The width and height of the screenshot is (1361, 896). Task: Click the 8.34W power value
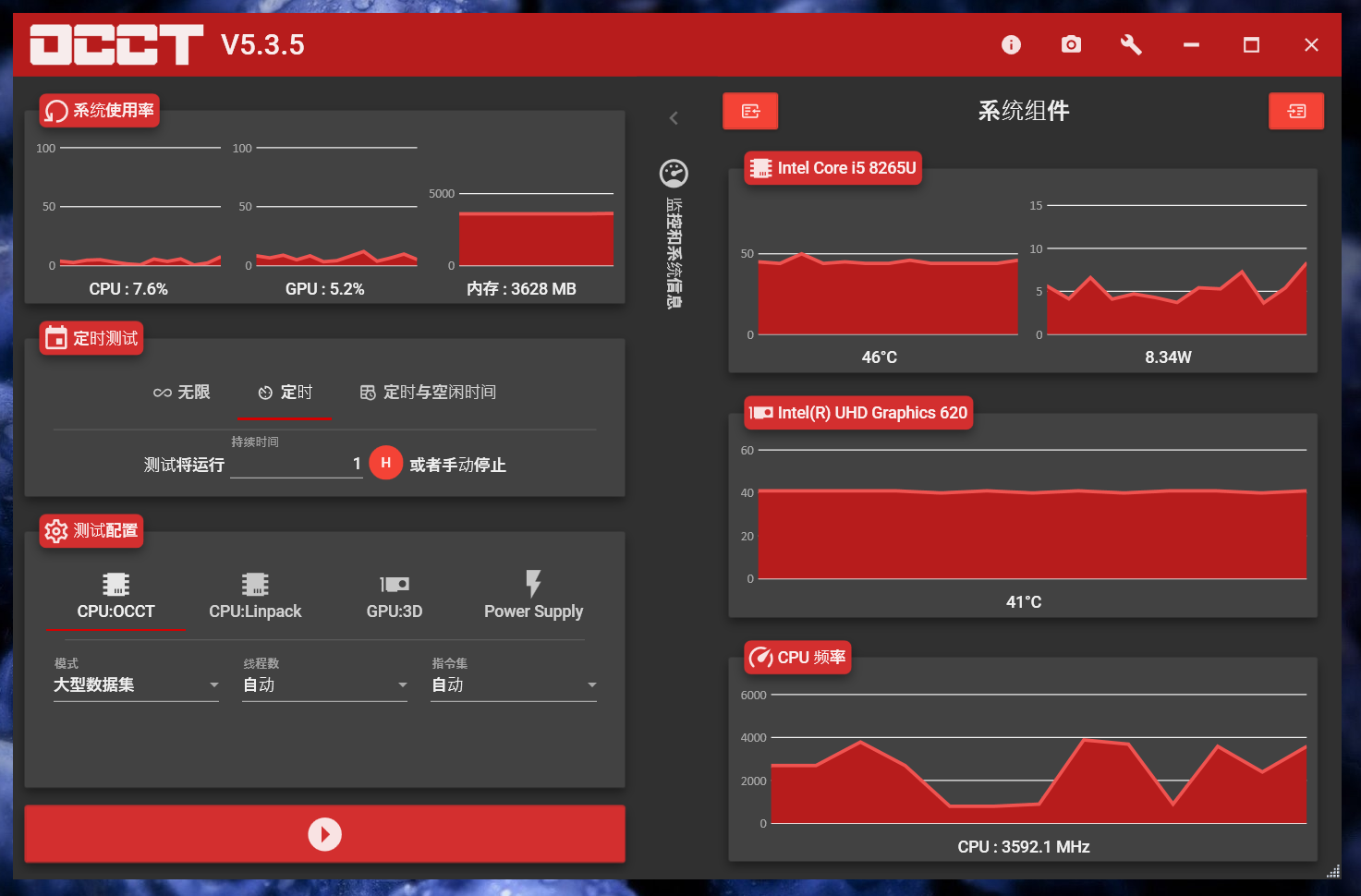(1168, 357)
